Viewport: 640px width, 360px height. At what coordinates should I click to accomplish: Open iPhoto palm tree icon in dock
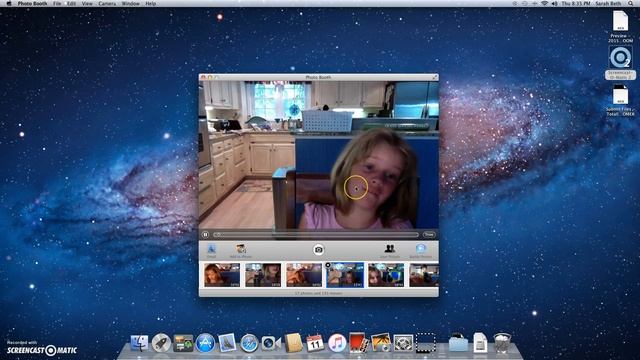[381, 343]
